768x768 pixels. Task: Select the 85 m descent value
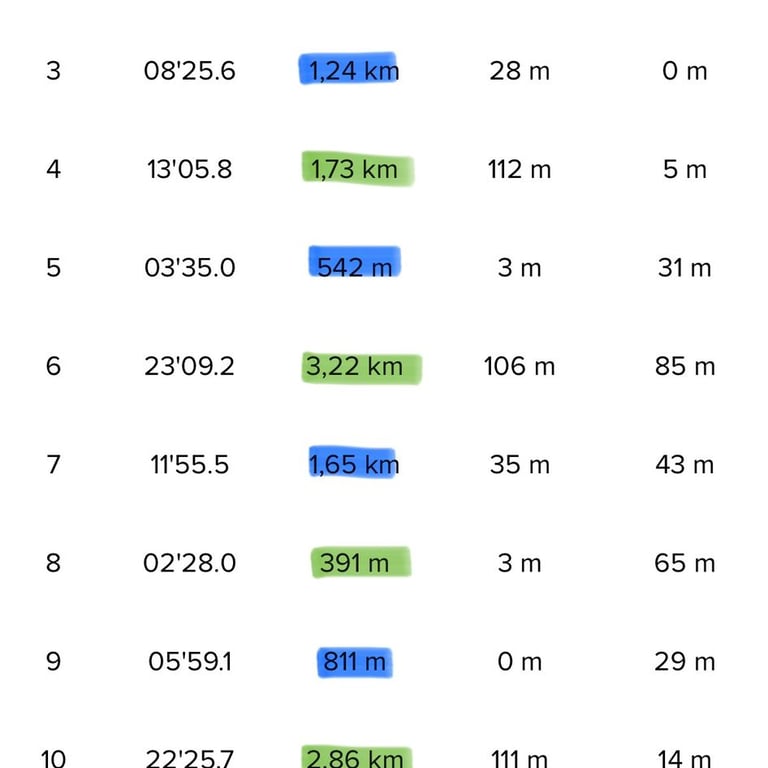(685, 366)
